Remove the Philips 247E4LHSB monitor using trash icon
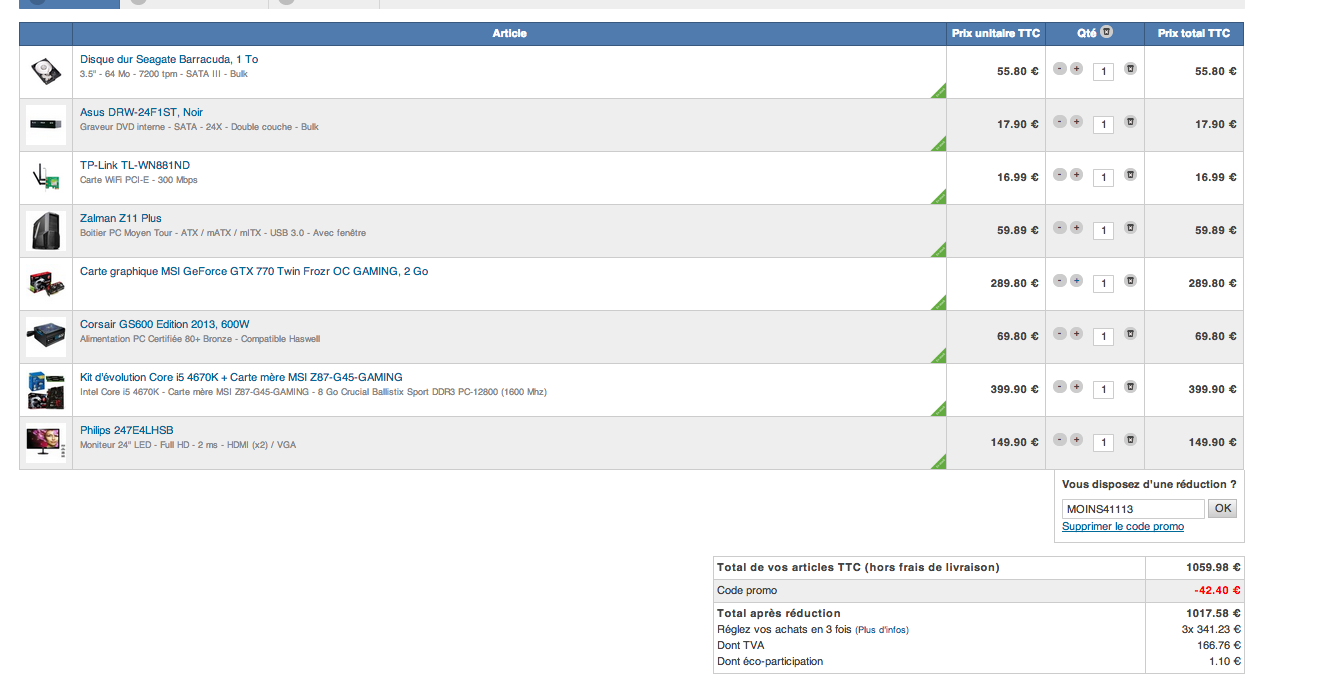Screen dimensions: 1331x680 (1130, 440)
